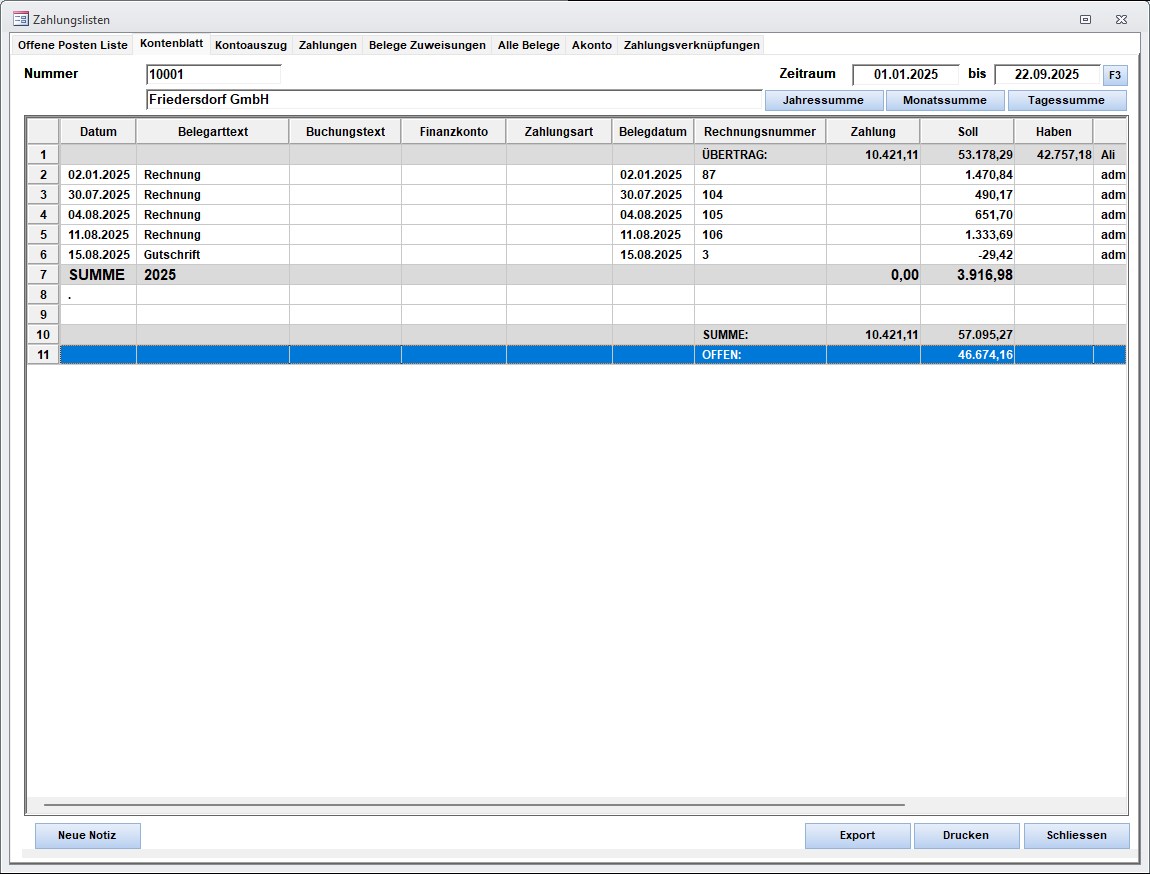This screenshot has width=1150, height=874.
Task: Select the Alle Belege tab
Action: point(528,45)
